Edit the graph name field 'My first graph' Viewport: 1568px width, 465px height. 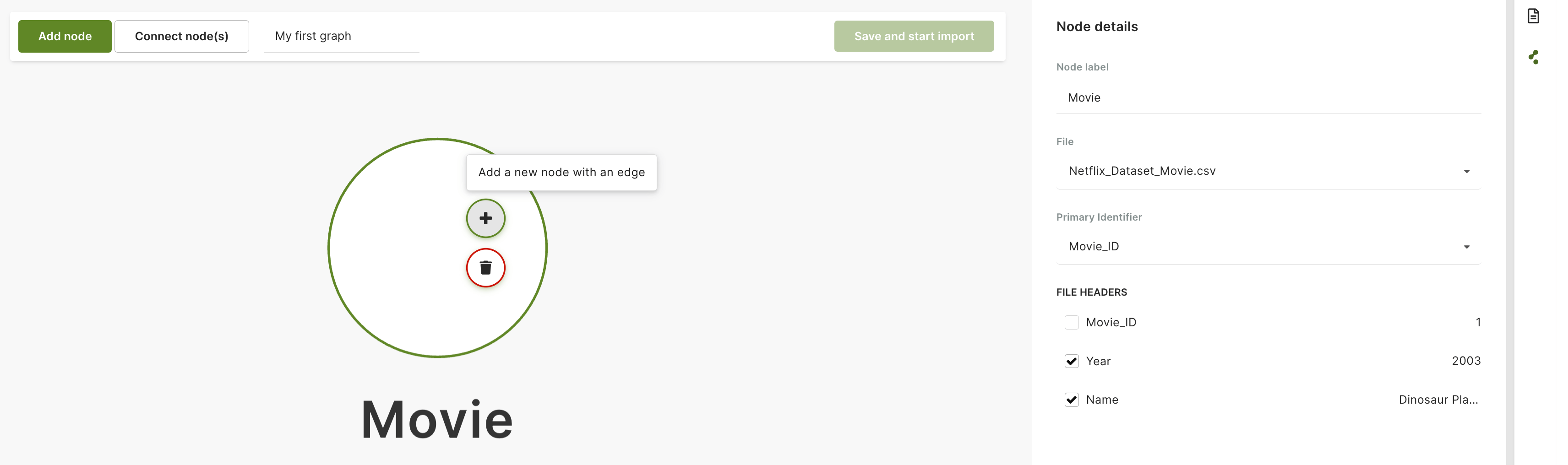341,37
